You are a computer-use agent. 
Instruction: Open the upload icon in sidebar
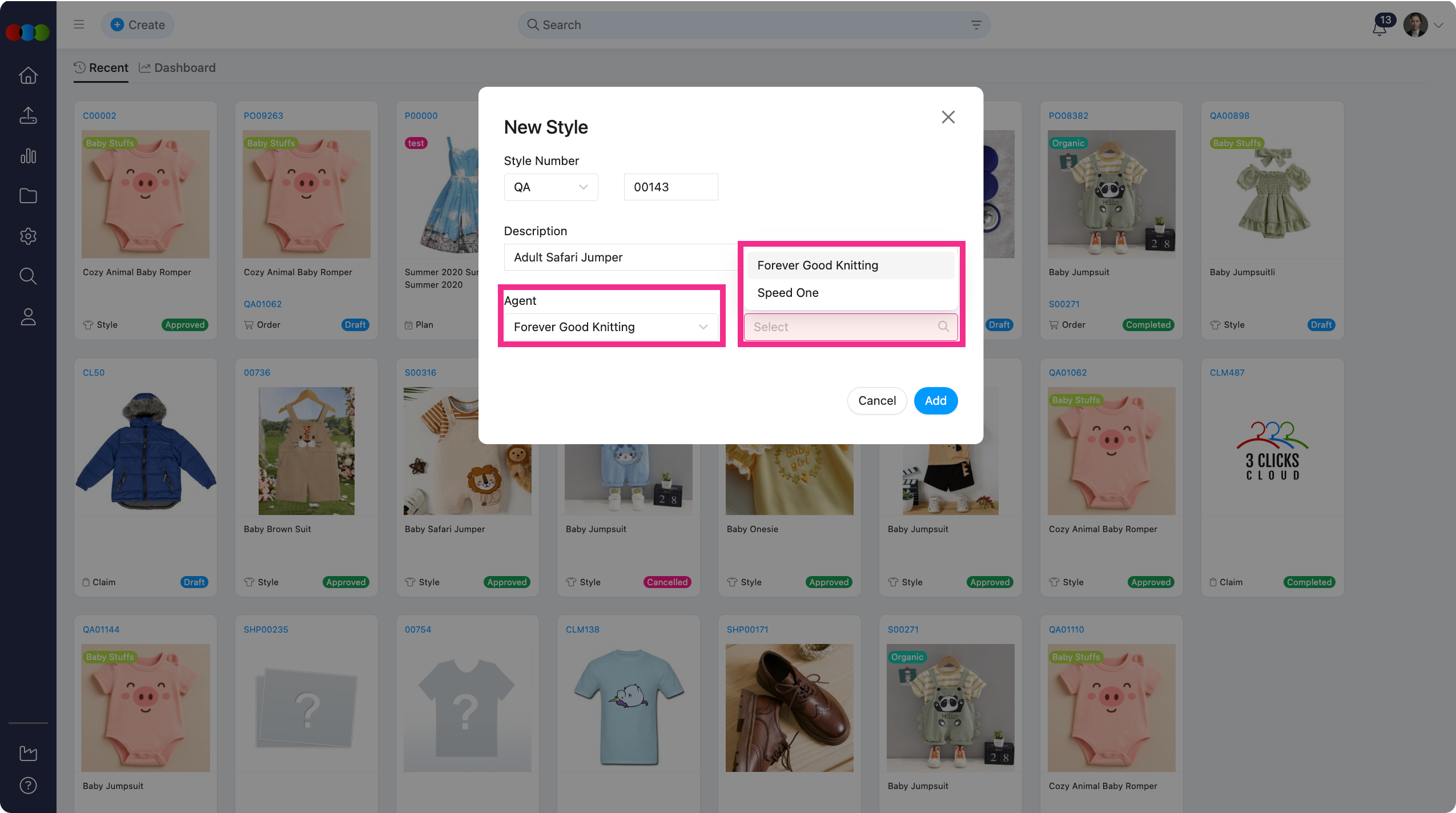28,115
